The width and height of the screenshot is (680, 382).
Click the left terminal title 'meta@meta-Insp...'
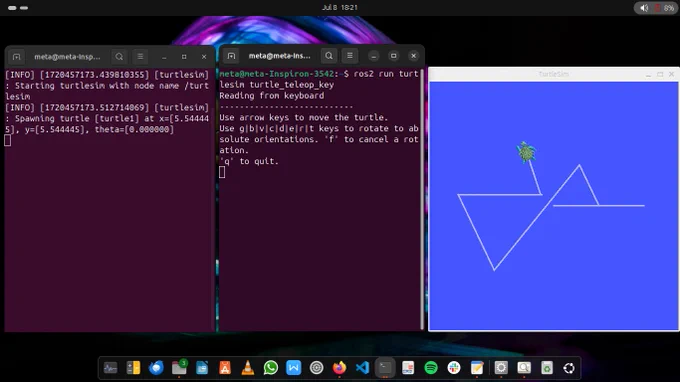point(67,57)
